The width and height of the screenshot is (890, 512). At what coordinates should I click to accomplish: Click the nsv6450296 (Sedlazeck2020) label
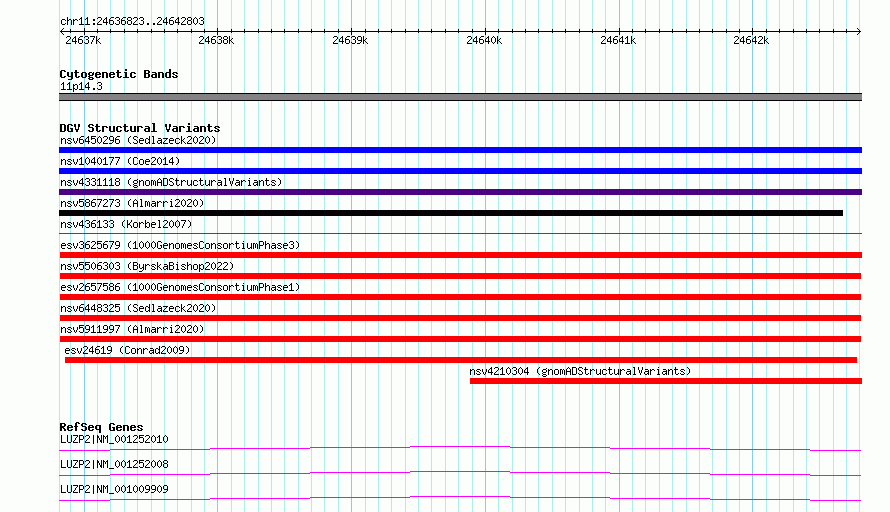(138, 140)
